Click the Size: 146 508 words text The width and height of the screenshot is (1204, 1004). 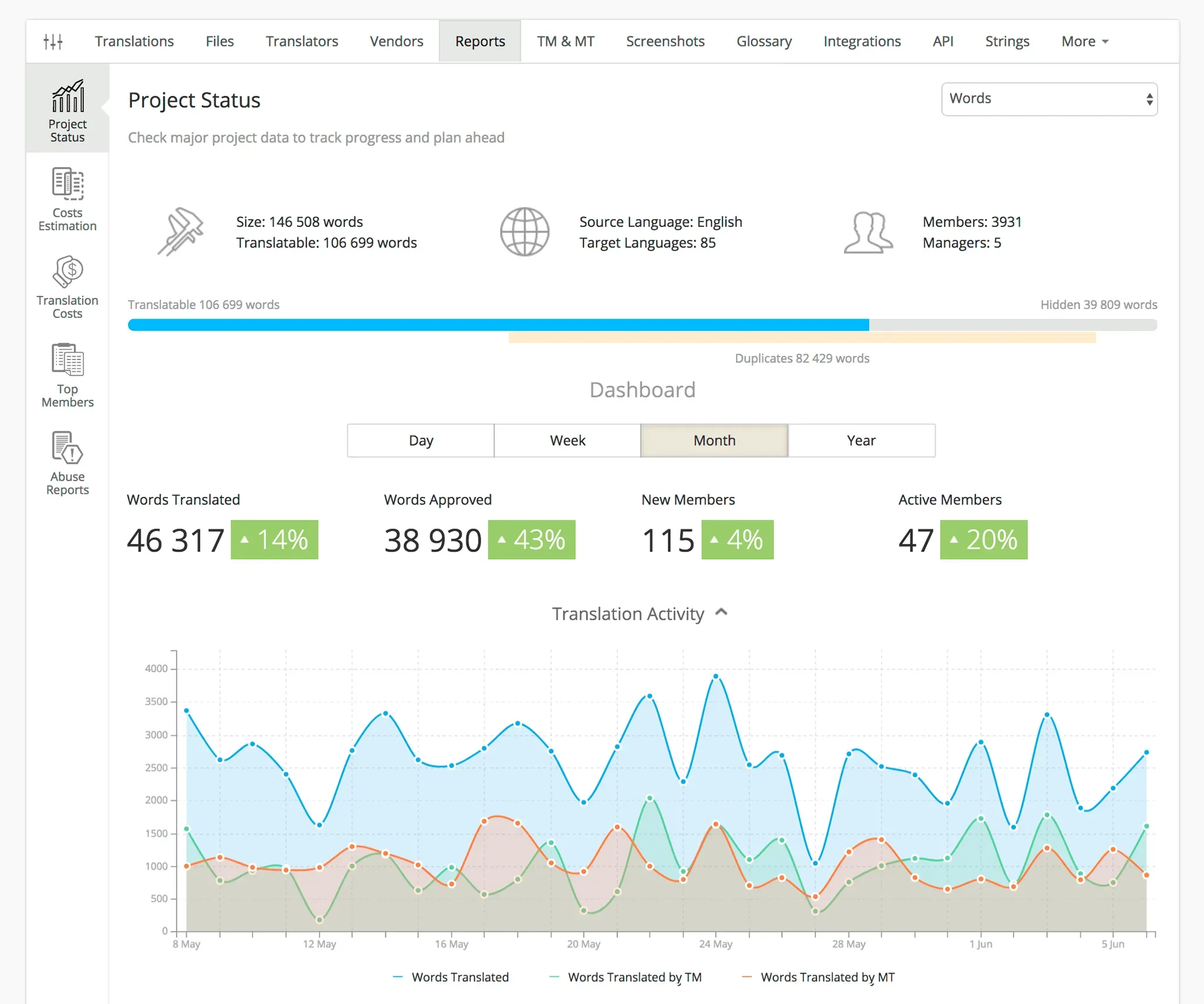click(x=300, y=222)
